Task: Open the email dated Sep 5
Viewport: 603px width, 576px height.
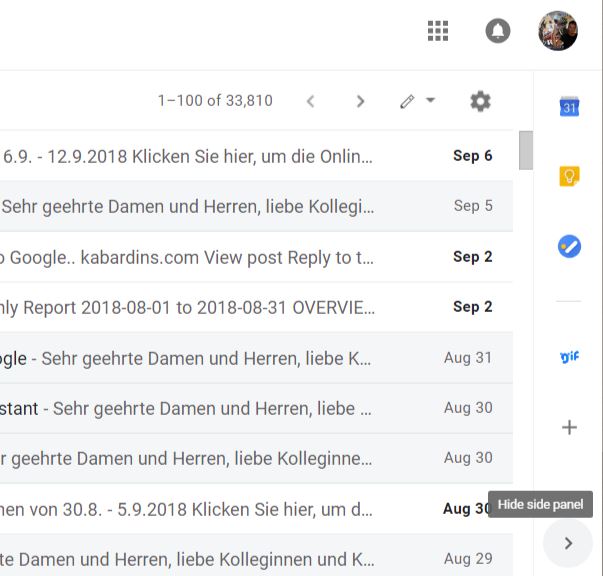Action: coord(250,206)
